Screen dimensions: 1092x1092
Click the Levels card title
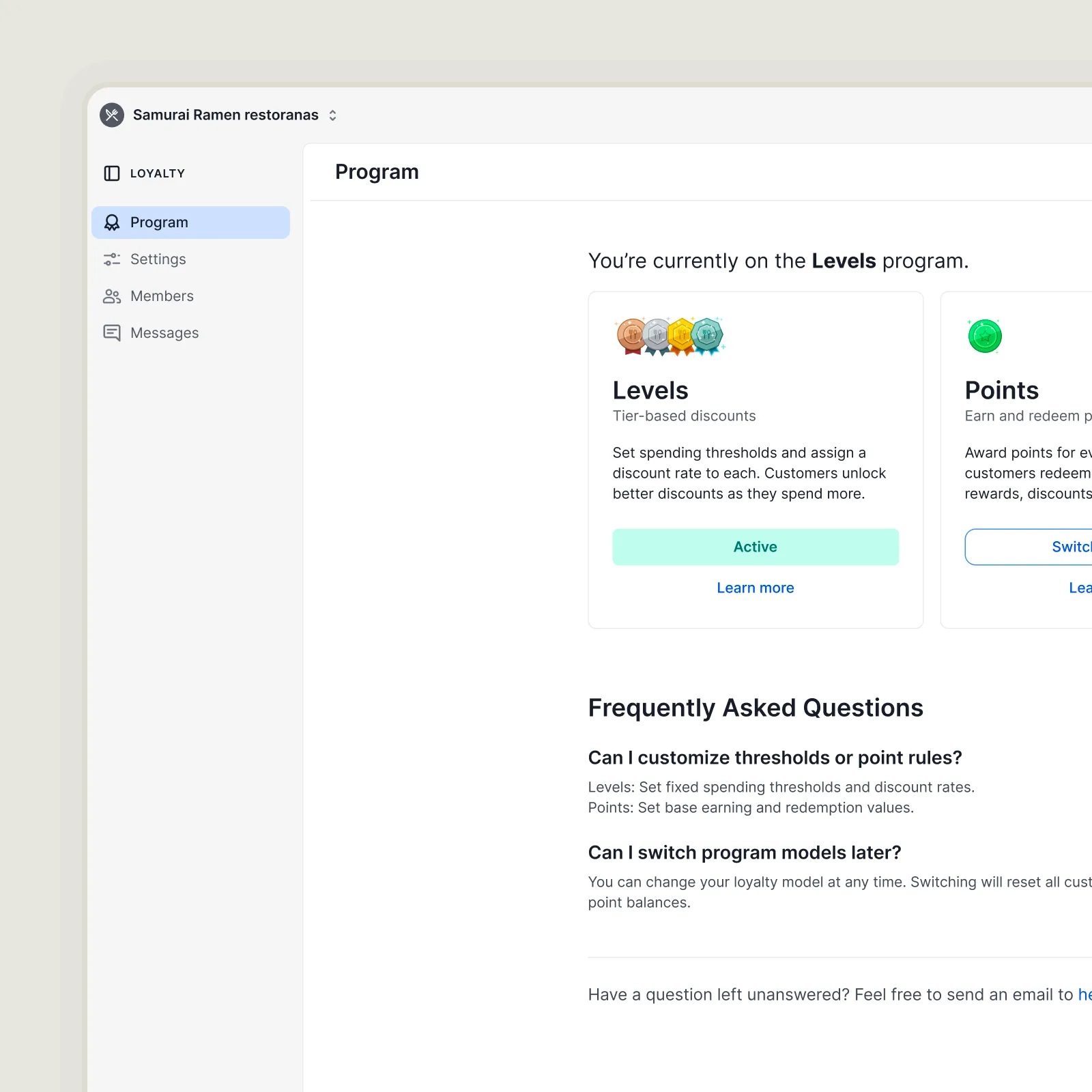(x=650, y=390)
